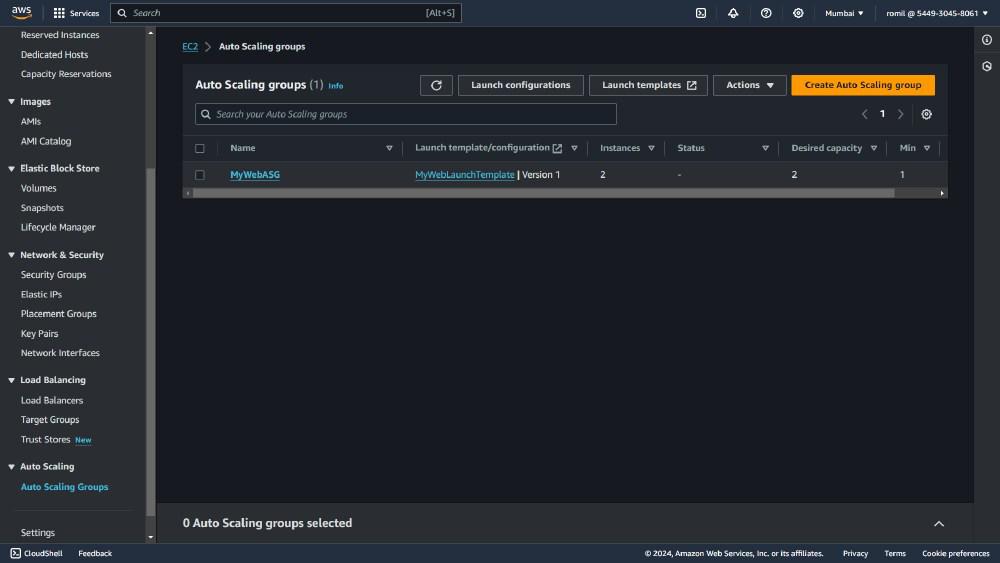
Task: Click Create Auto Scaling group button
Action: [x=863, y=85]
